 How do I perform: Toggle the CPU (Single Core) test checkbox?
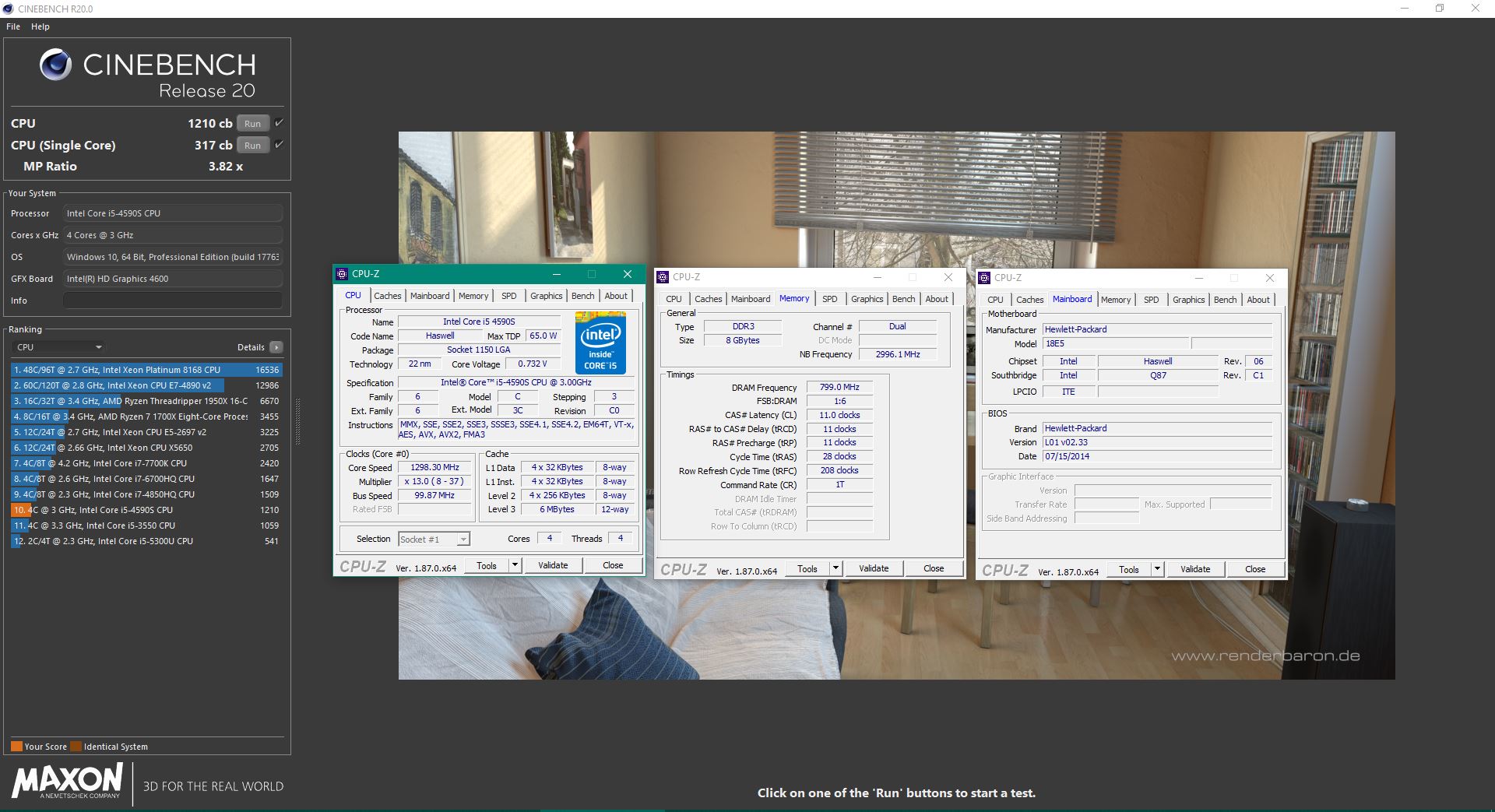[279, 145]
